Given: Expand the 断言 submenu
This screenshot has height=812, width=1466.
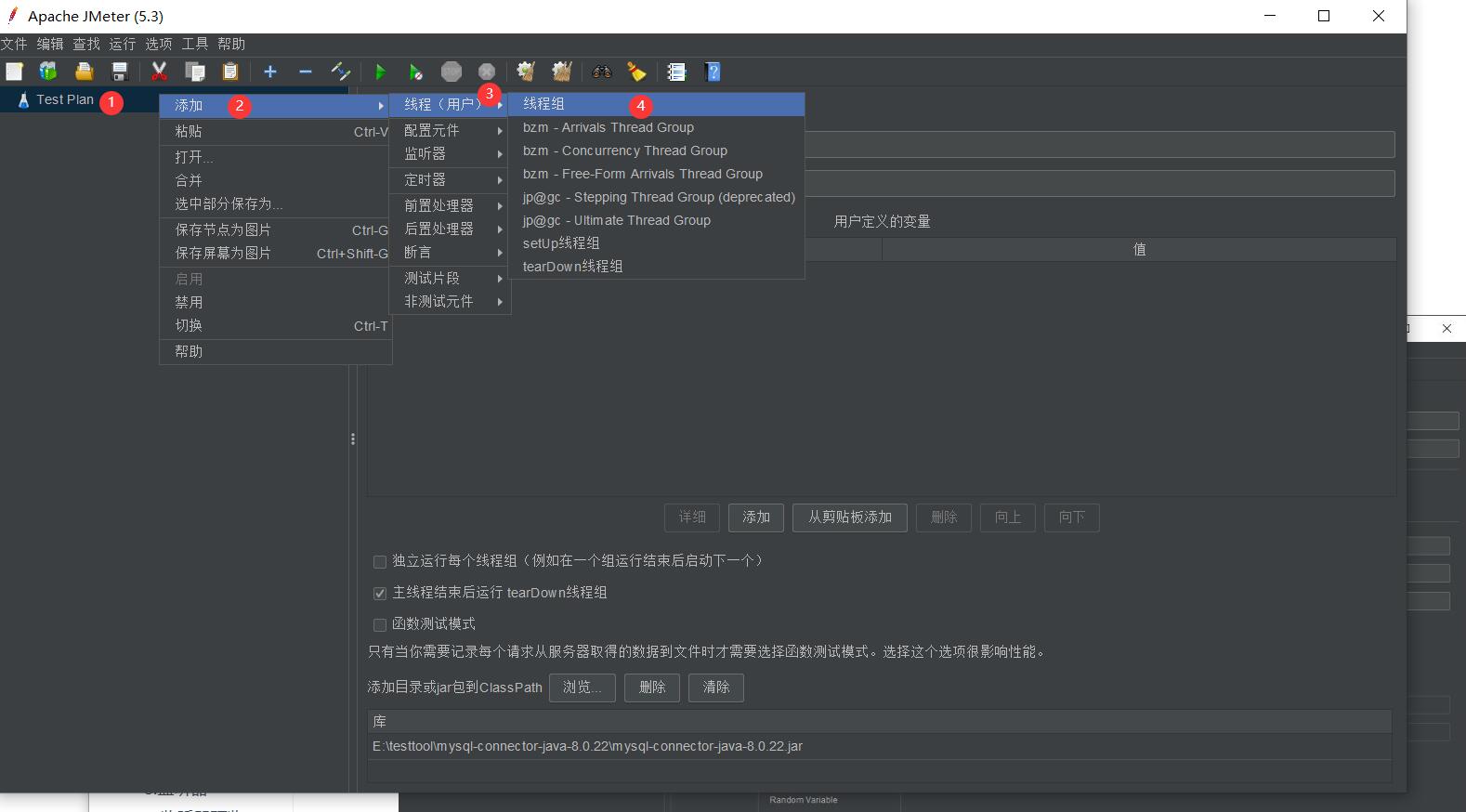Looking at the screenshot, I should coord(450,253).
